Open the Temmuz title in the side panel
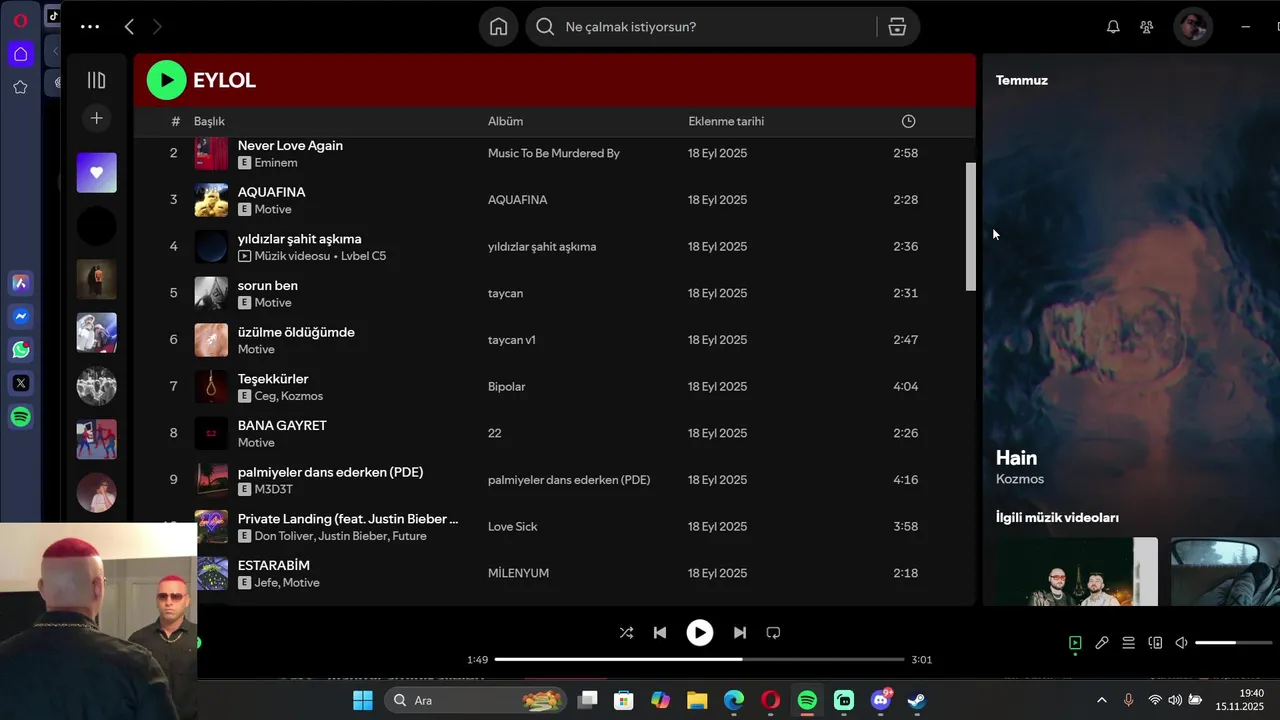The width and height of the screenshot is (1280, 720). (x=1021, y=80)
